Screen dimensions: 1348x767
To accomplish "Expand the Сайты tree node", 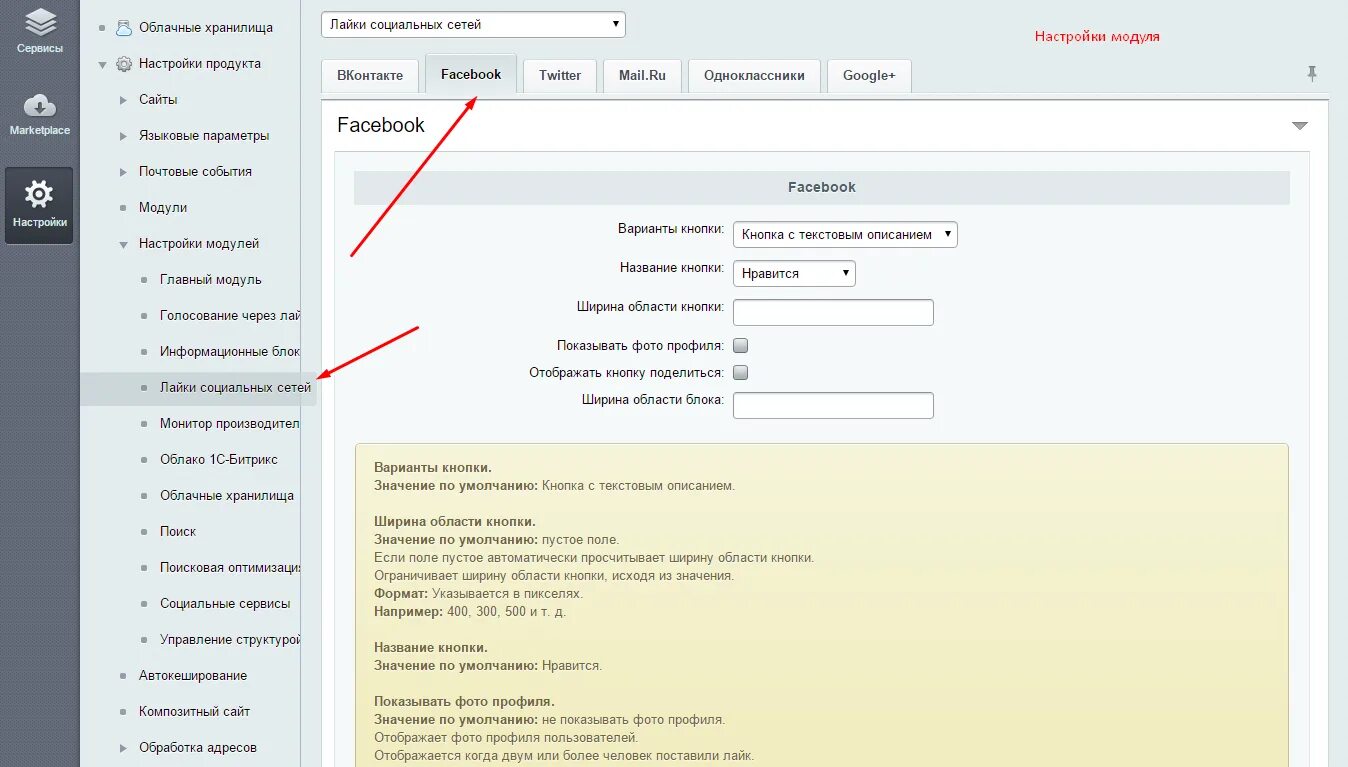I will click(x=123, y=100).
